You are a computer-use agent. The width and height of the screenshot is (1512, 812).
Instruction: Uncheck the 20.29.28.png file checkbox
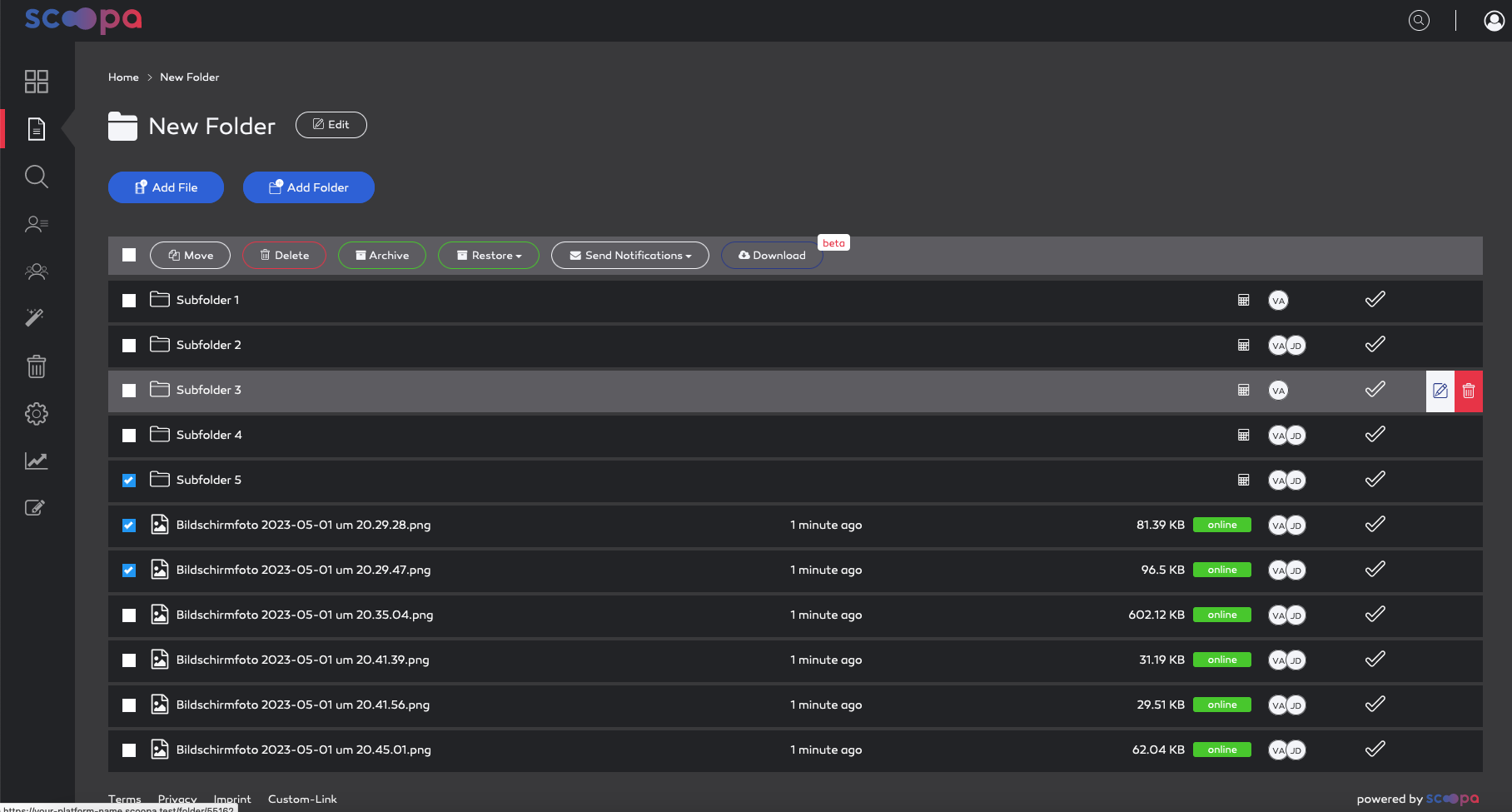coord(129,526)
